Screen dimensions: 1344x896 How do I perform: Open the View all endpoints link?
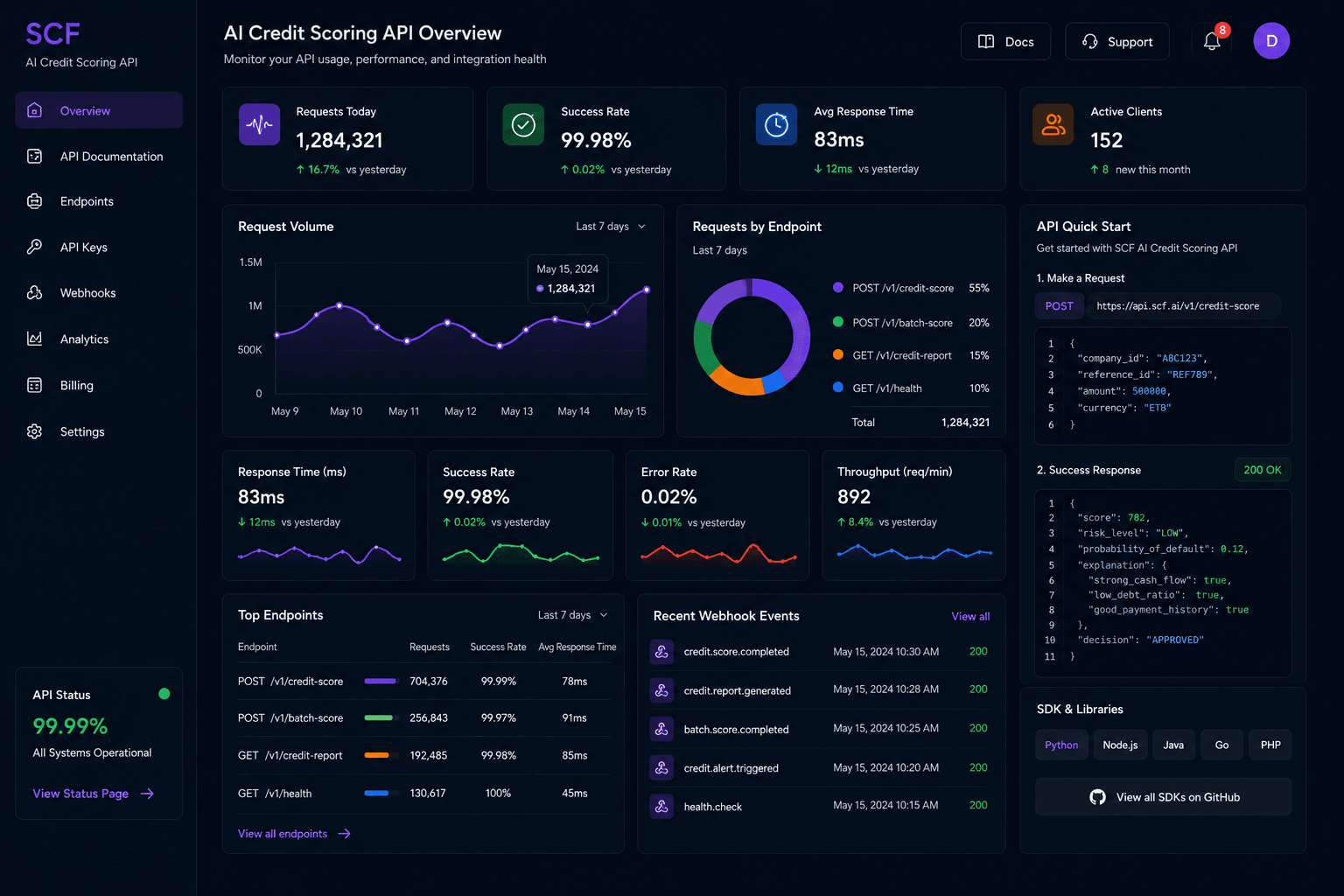pyautogui.click(x=294, y=834)
